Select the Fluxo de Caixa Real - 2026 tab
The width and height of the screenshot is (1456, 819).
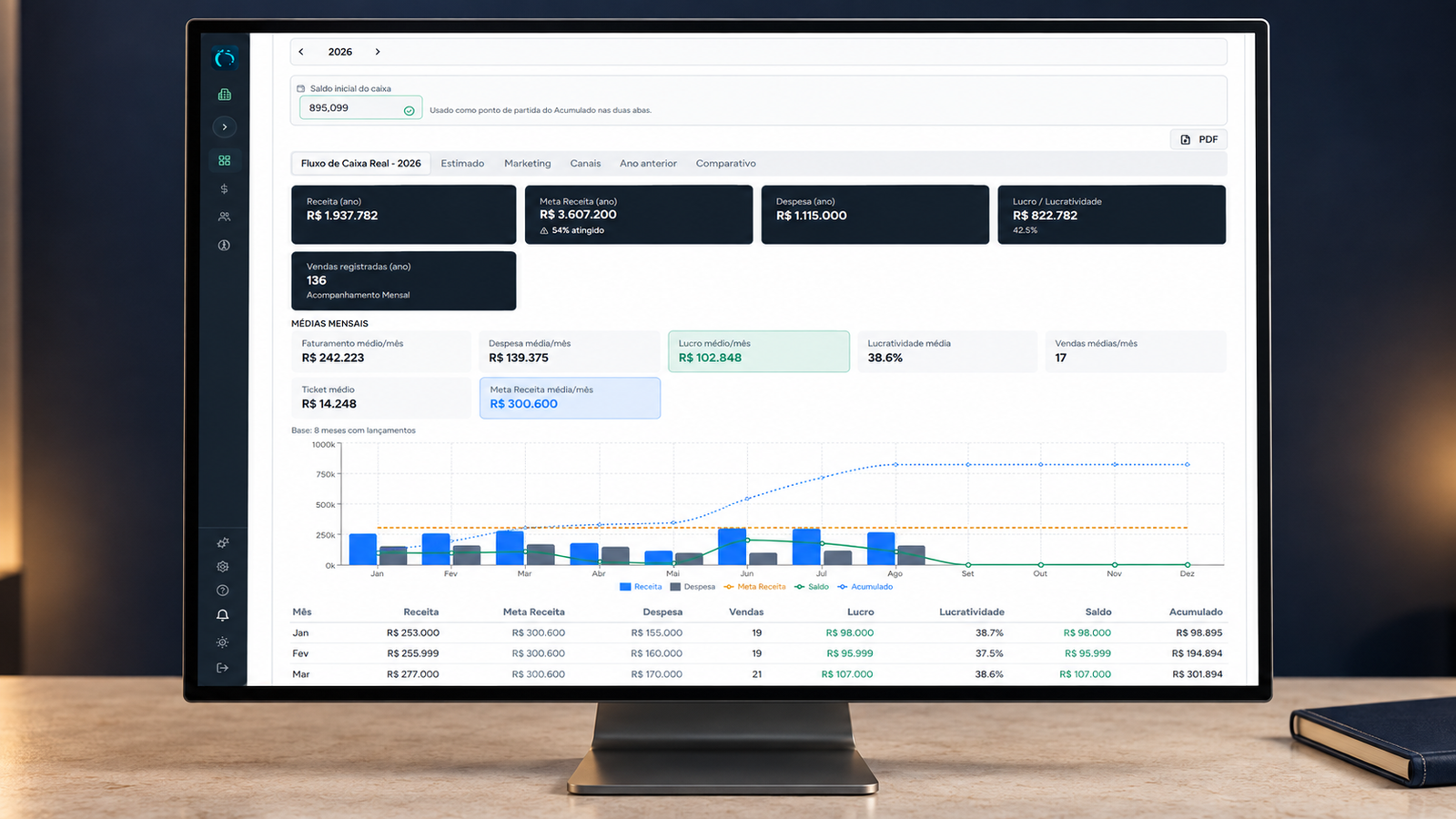coord(360,164)
